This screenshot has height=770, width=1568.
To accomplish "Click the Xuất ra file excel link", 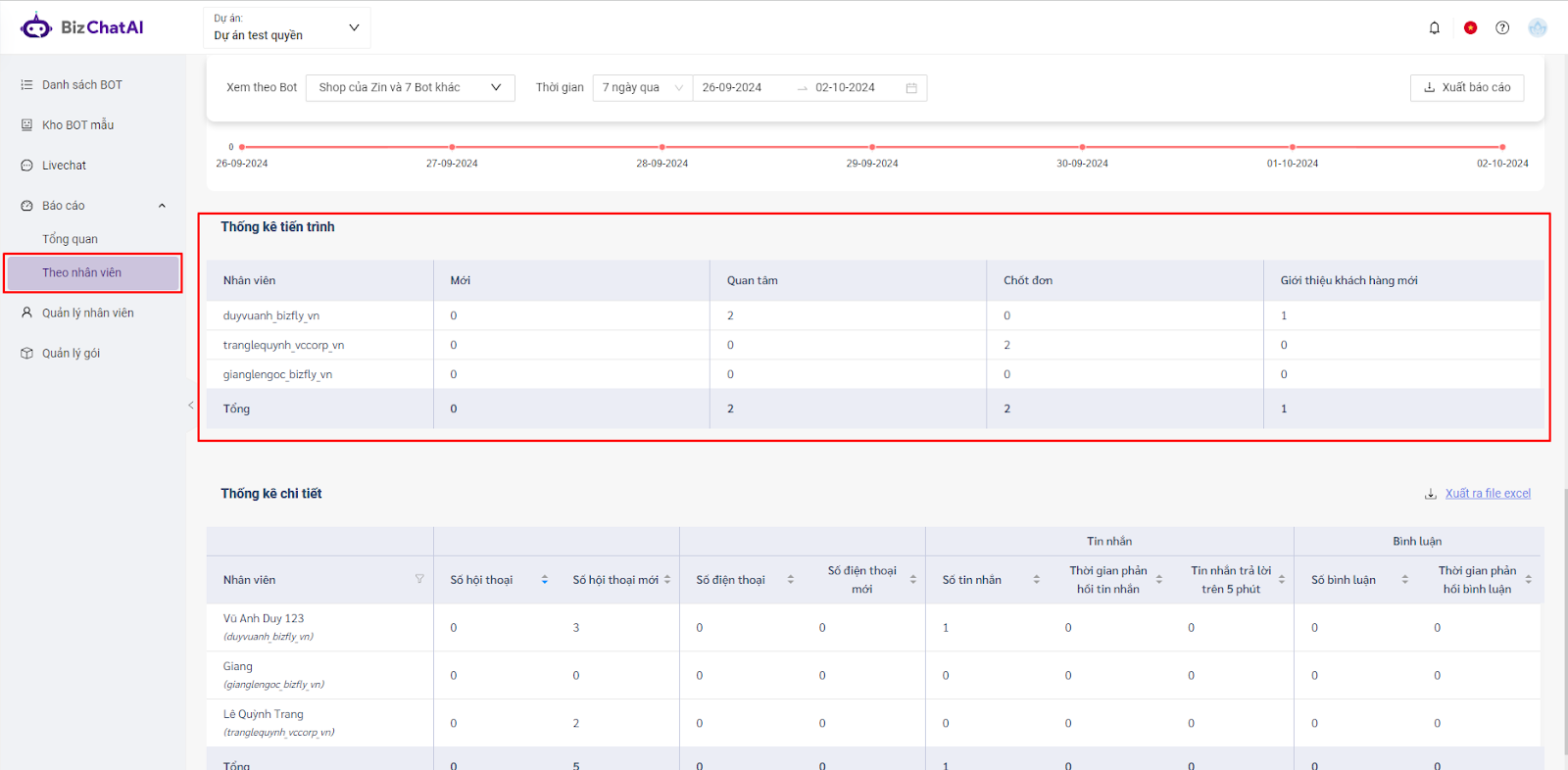I will [1487, 494].
